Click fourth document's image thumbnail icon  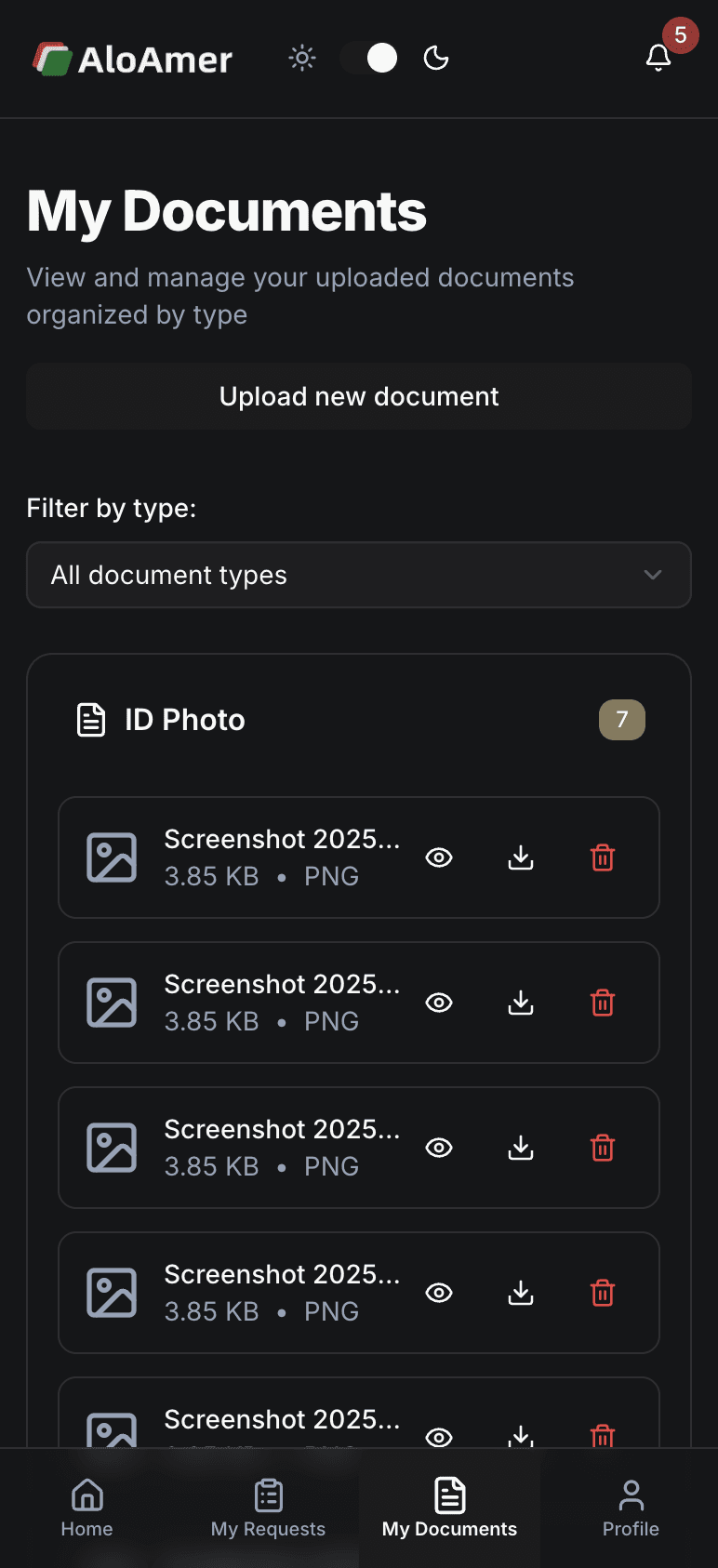(x=112, y=1293)
